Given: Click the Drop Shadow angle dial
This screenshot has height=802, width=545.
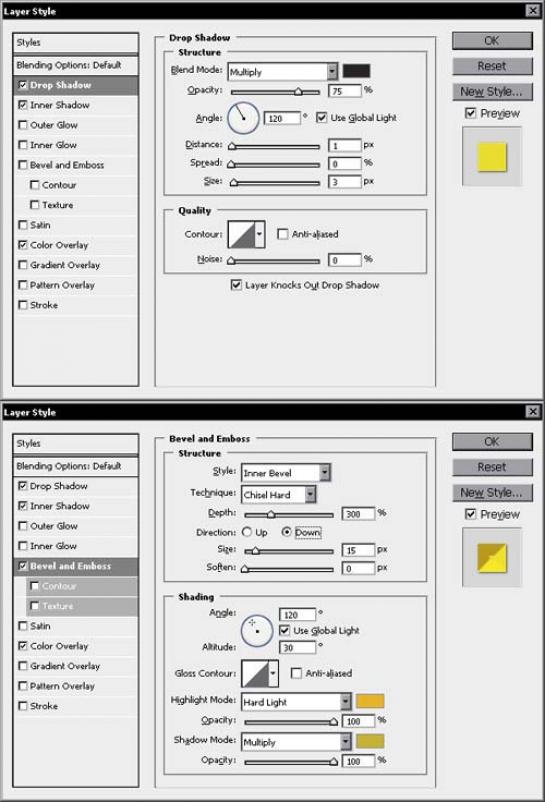Looking at the screenshot, I should (243, 118).
